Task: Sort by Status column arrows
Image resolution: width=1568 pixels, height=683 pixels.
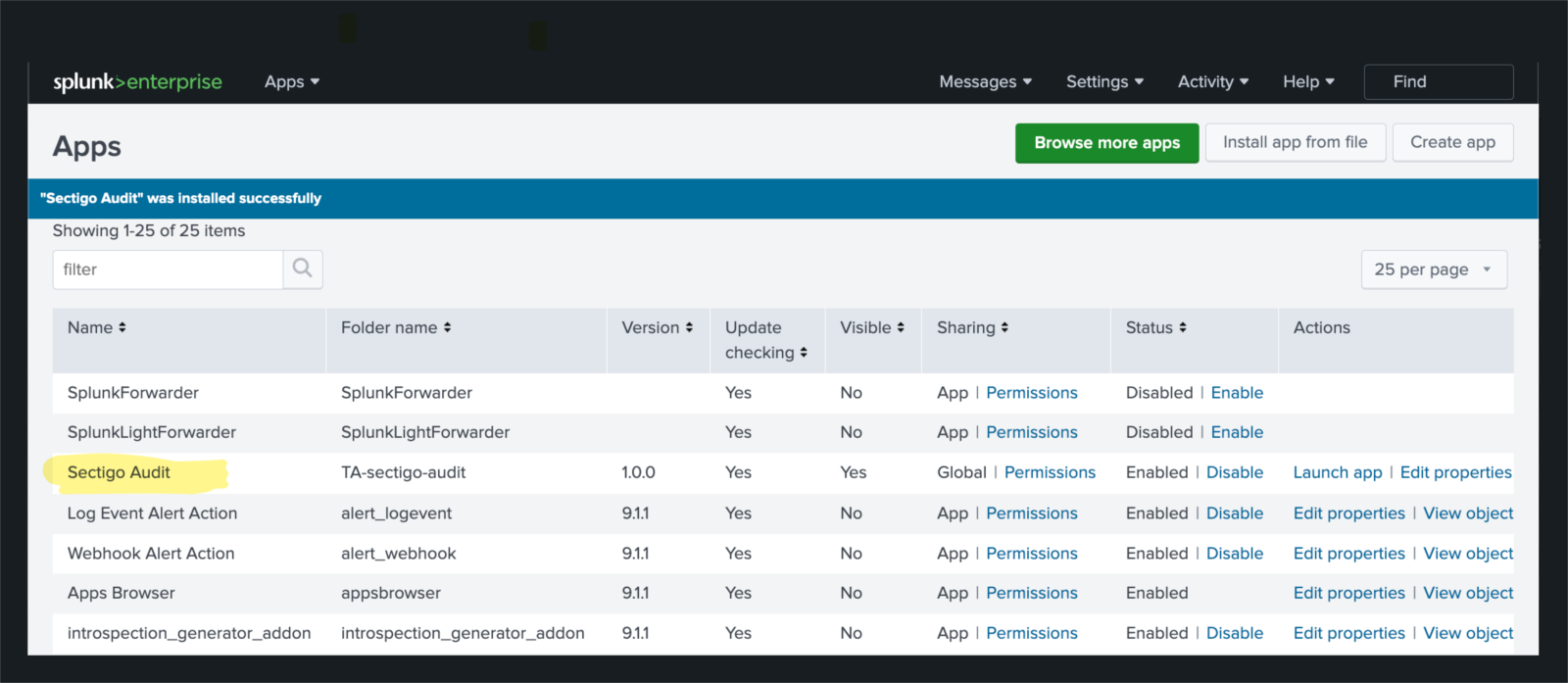Action: coord(1183,327)
